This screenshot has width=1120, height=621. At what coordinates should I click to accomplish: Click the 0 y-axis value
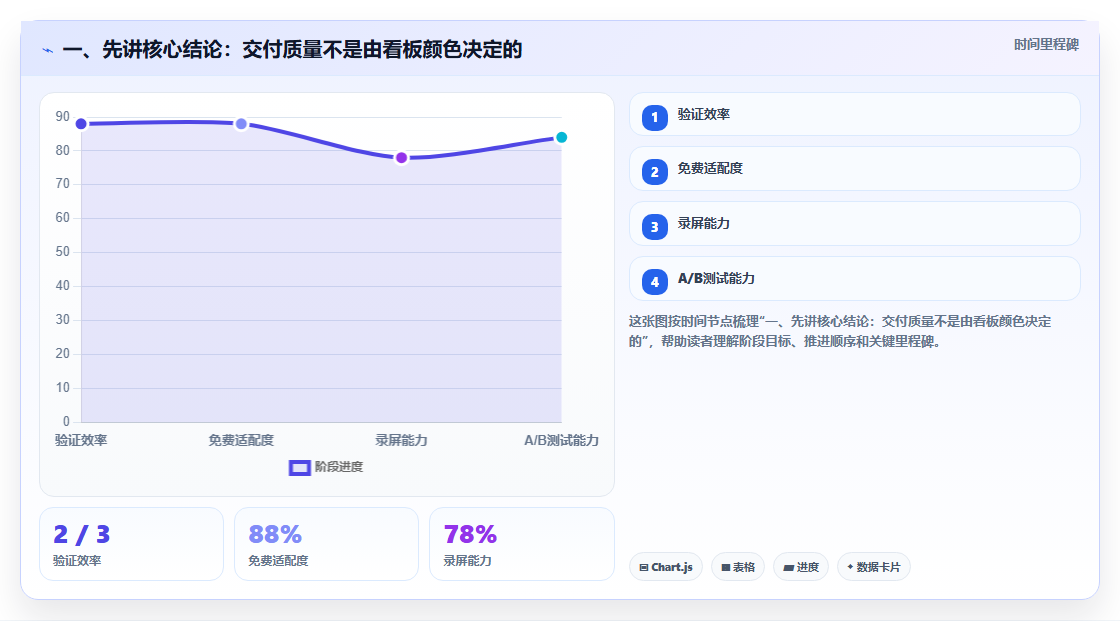(66, 422)
